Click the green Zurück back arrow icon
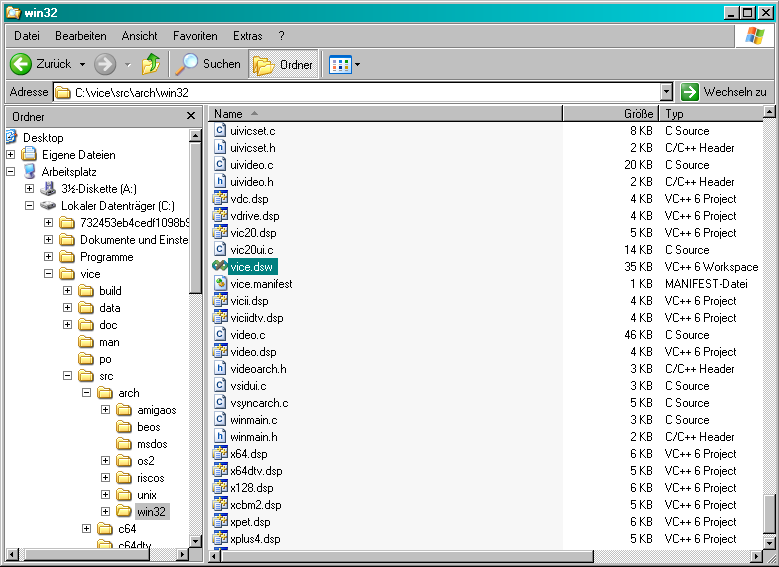This screenshot has width=779, height=567. tap(21, 64)
